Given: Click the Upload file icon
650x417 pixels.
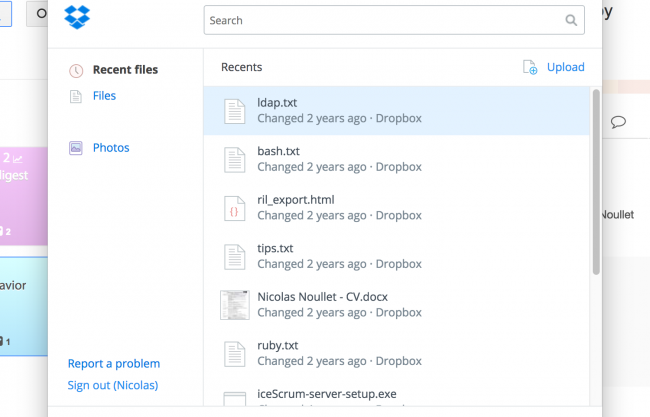Looking at the screenshot, I should click(x=530, y=67).
